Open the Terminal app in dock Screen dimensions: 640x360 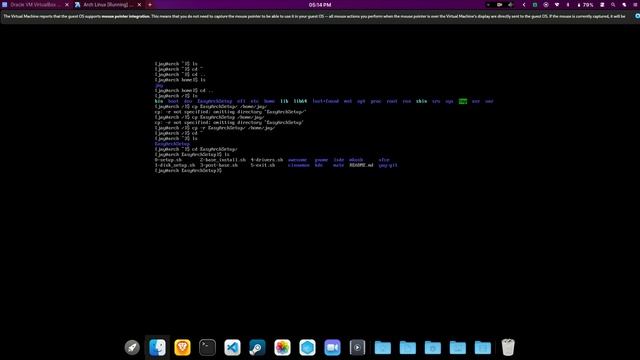click(x=207, y=347)
